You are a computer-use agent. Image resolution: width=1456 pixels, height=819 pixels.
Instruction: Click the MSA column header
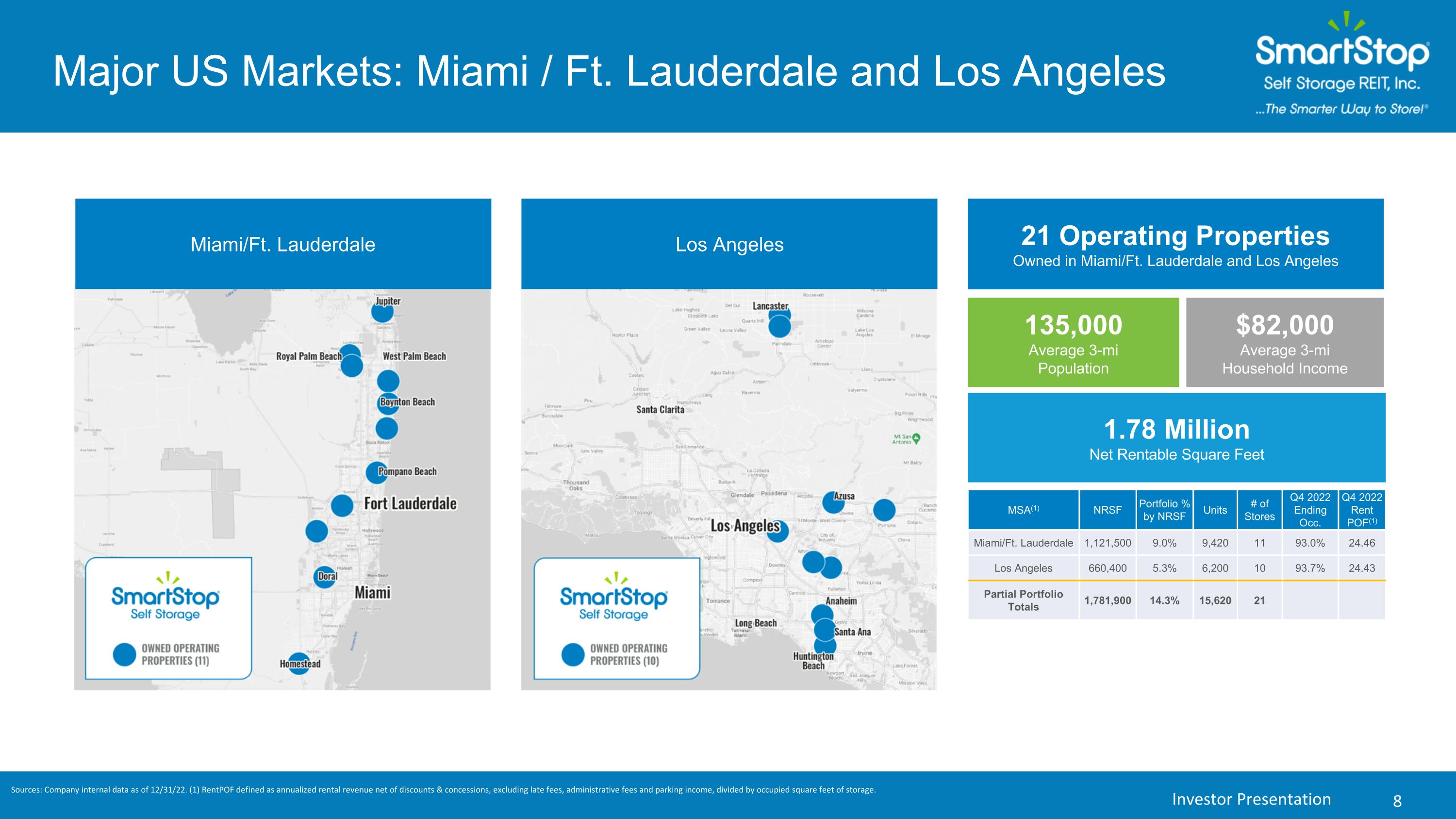[1023, 510]
